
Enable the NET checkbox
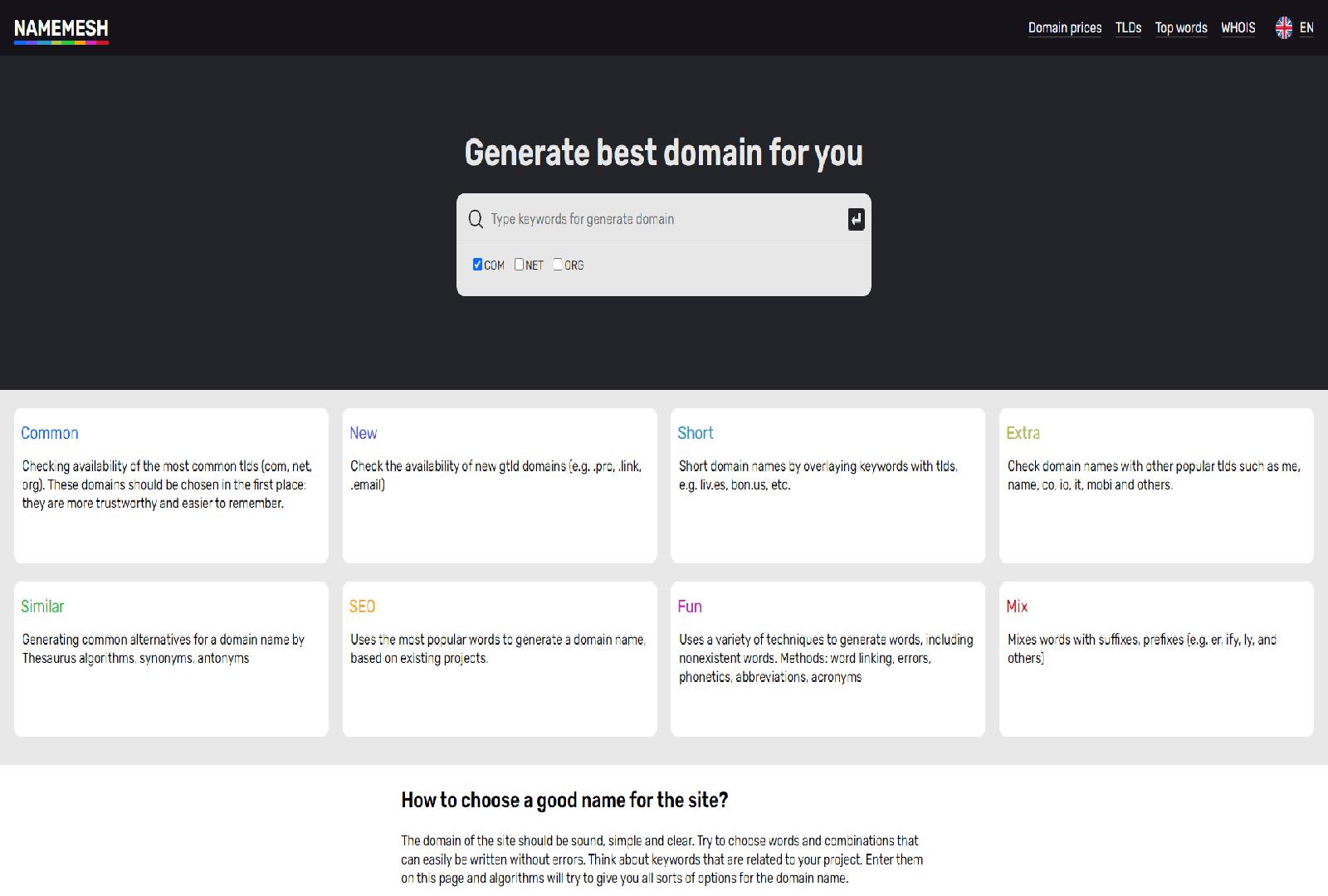[x=519, y=265]
